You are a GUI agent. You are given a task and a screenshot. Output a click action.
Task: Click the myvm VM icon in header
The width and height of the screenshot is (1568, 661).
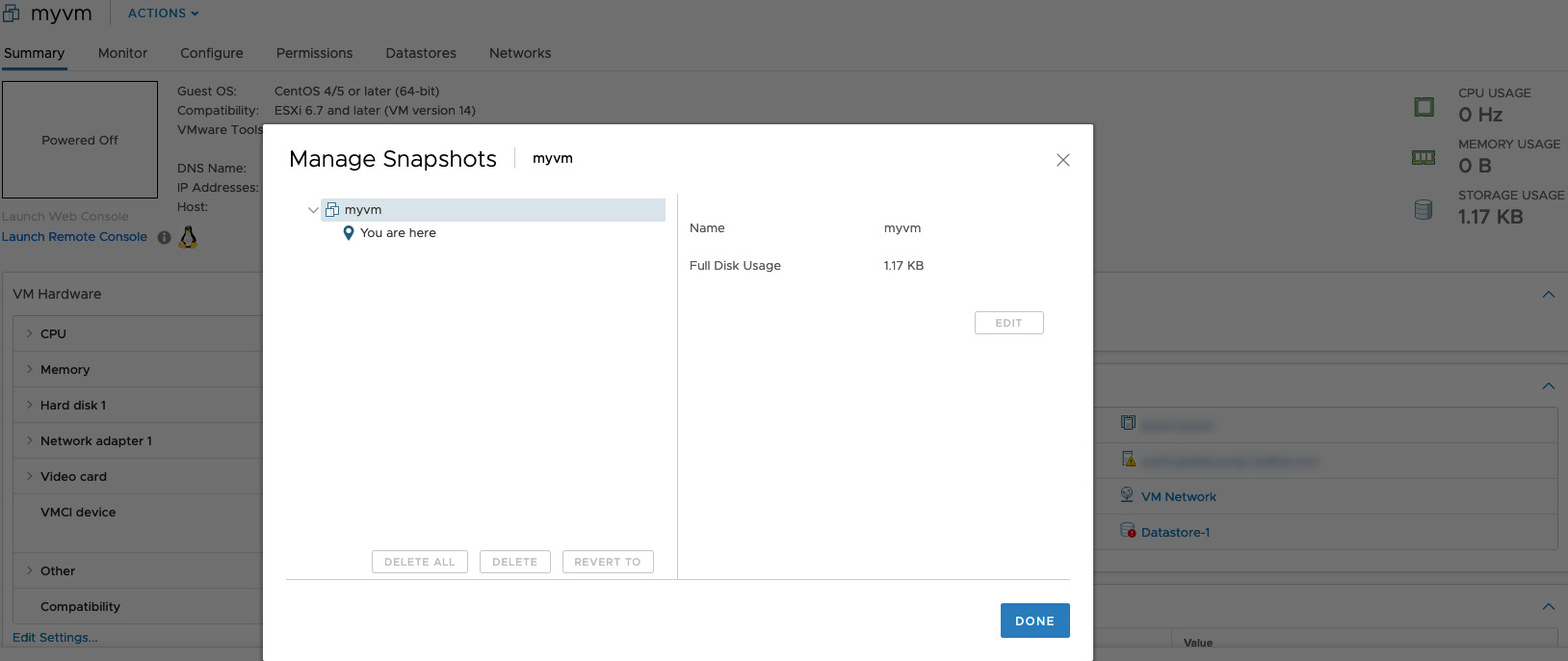[12, 13]
